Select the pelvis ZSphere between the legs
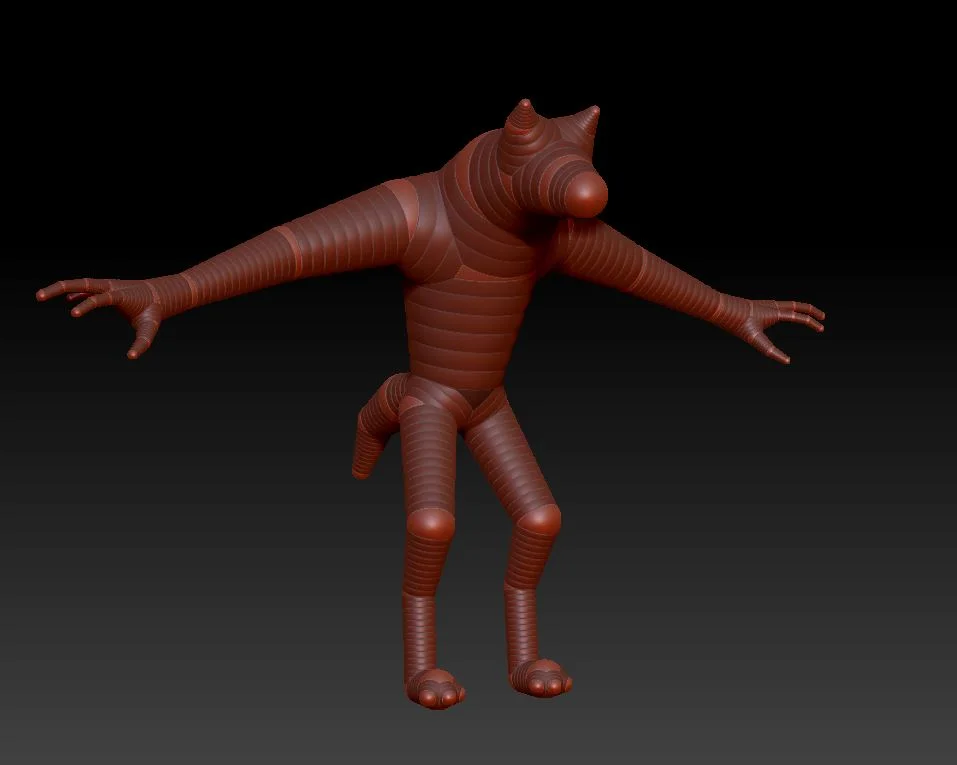 [x=480, y=398]
